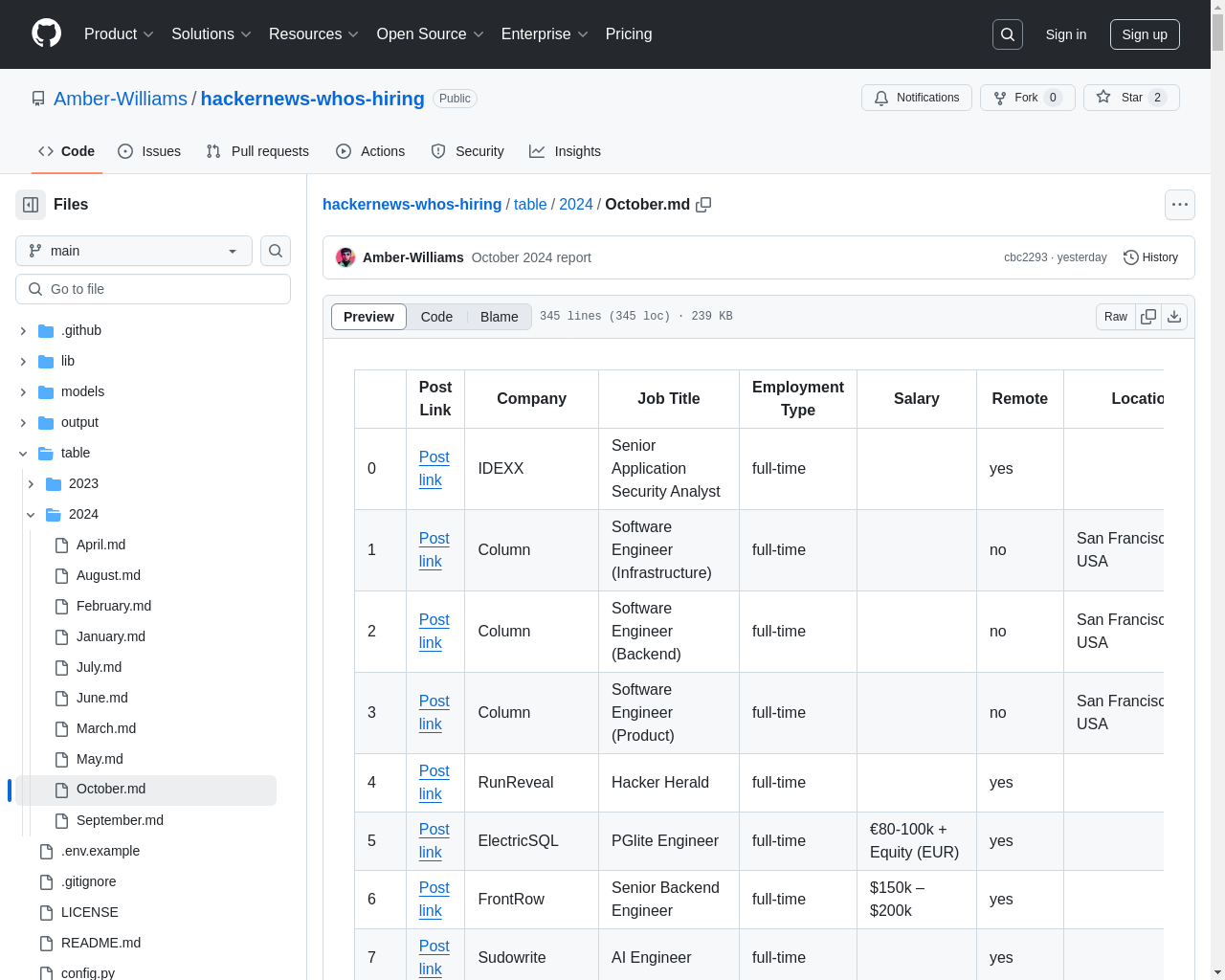This screenshot has width=1225, height=980.
Task: Click Amber-Williams avatar in commit bar
Action: click(345, 257)
